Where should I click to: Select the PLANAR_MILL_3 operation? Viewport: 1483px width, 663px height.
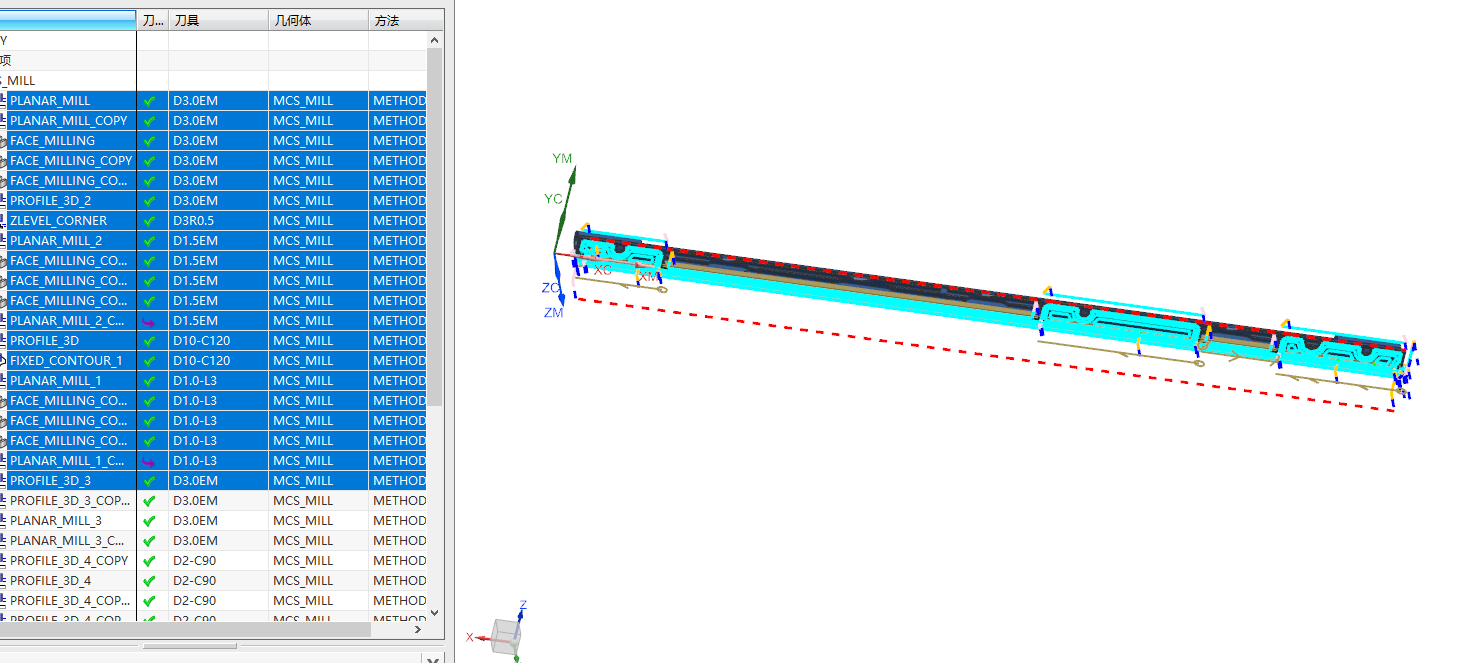(56, 521)
